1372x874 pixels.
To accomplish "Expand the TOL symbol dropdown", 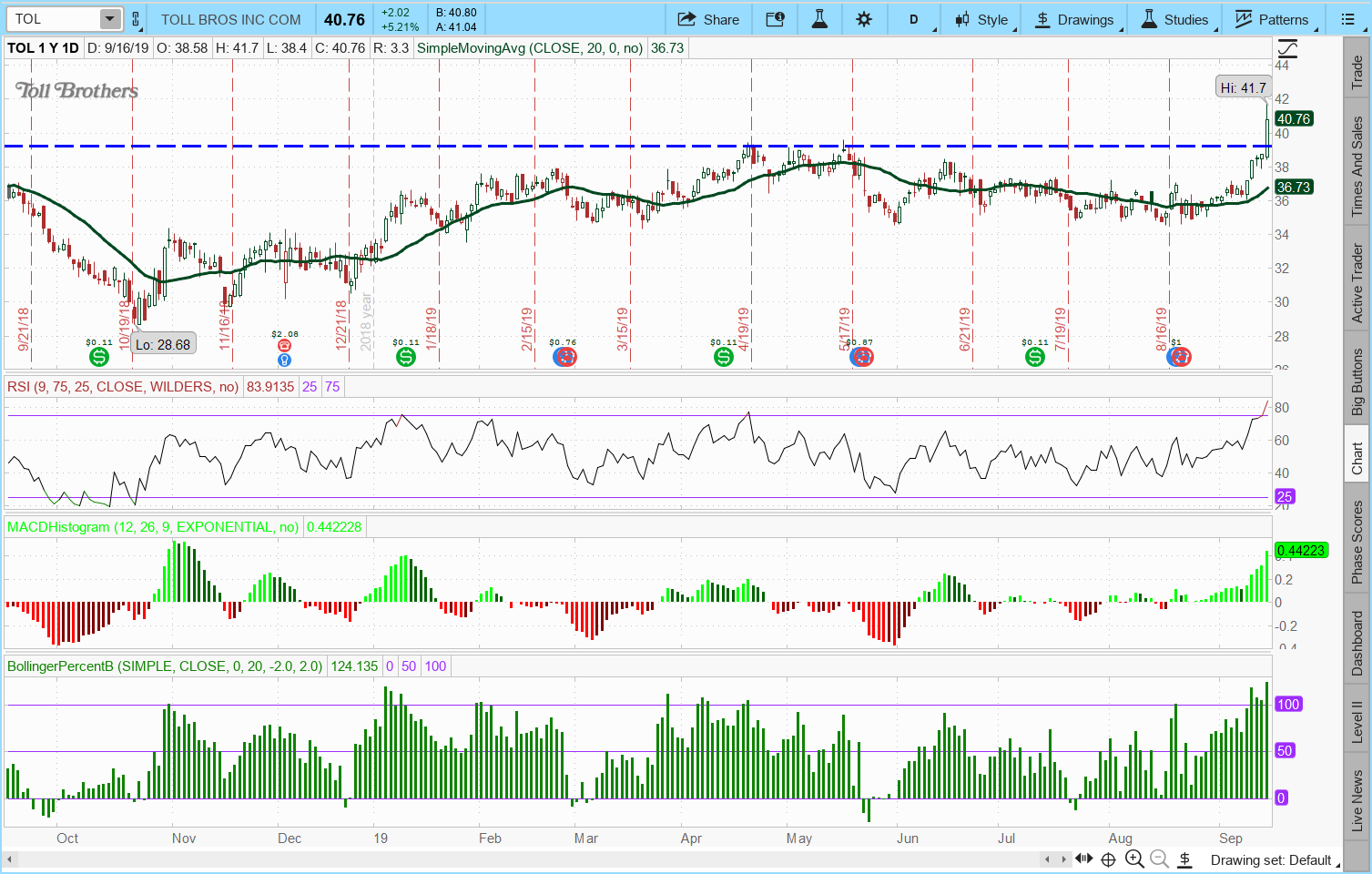I will (109, 19).
